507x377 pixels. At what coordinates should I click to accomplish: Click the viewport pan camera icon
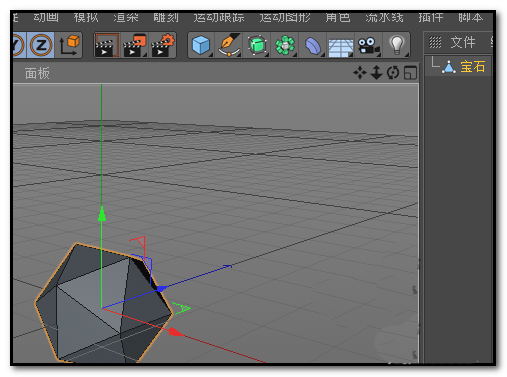click(x=360, y=72)
